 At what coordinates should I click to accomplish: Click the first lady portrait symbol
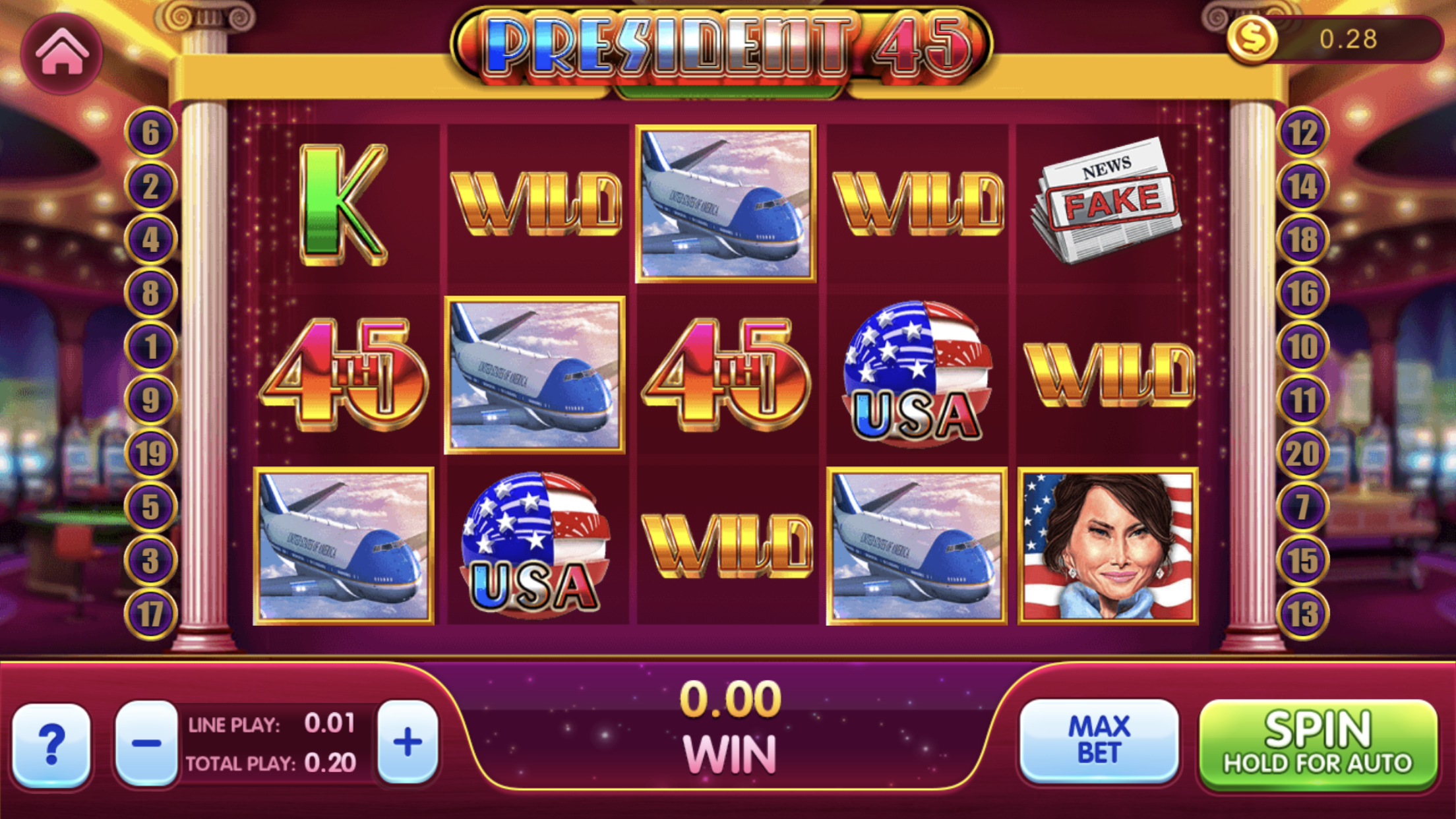point(1108,546)
